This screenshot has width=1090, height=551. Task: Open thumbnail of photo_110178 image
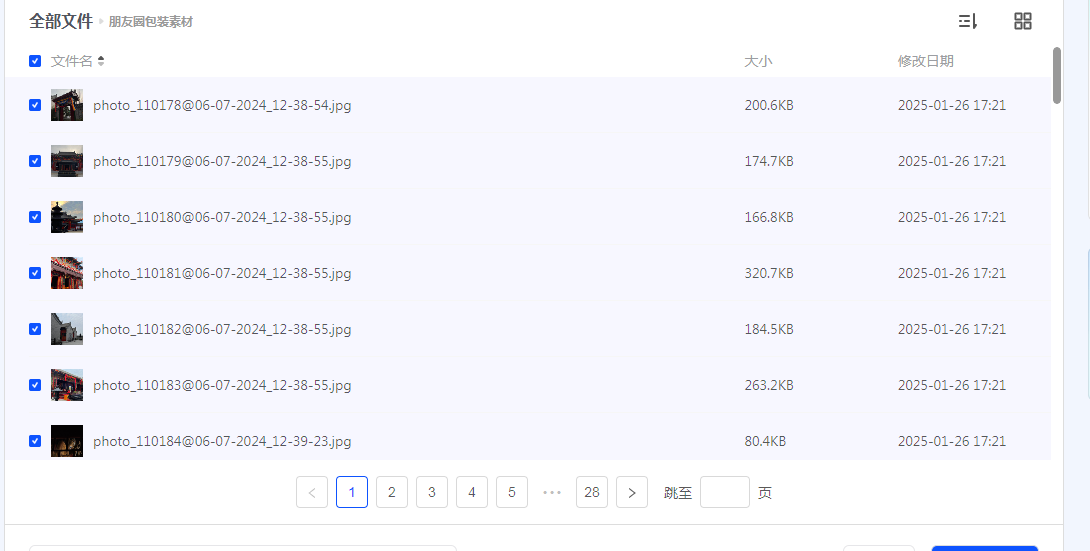coord(67,105)
